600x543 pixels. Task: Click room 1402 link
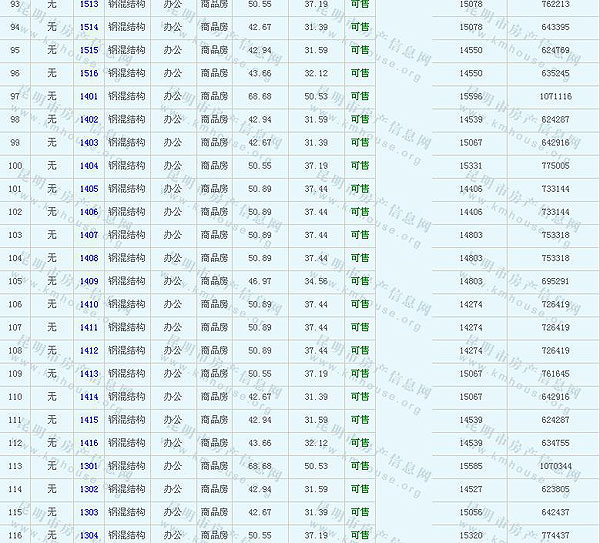89,120
